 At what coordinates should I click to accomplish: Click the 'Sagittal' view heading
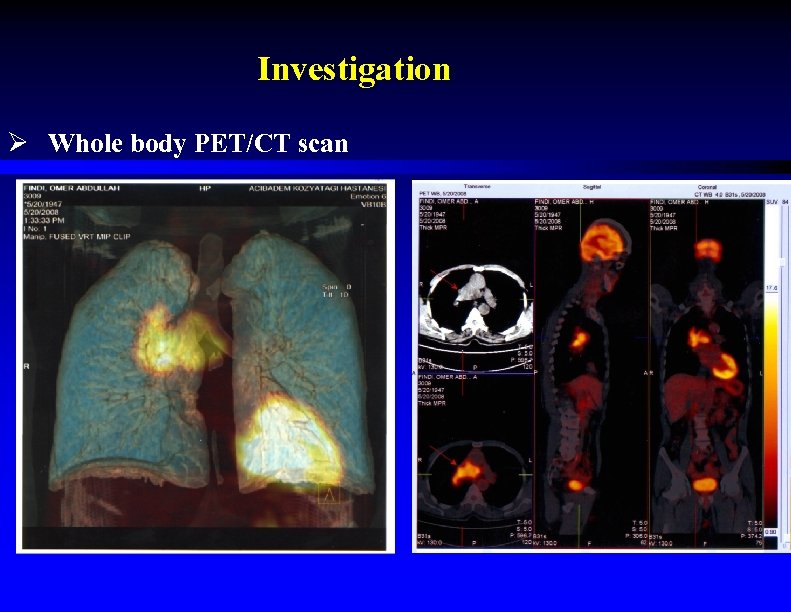tap(592, 187)
